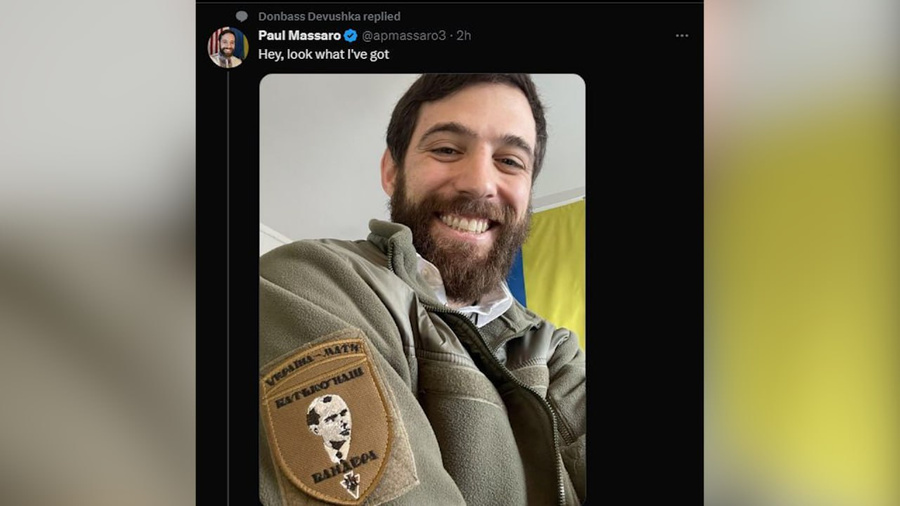Click the blurred yellow area right of the tweet

(800, 300)
